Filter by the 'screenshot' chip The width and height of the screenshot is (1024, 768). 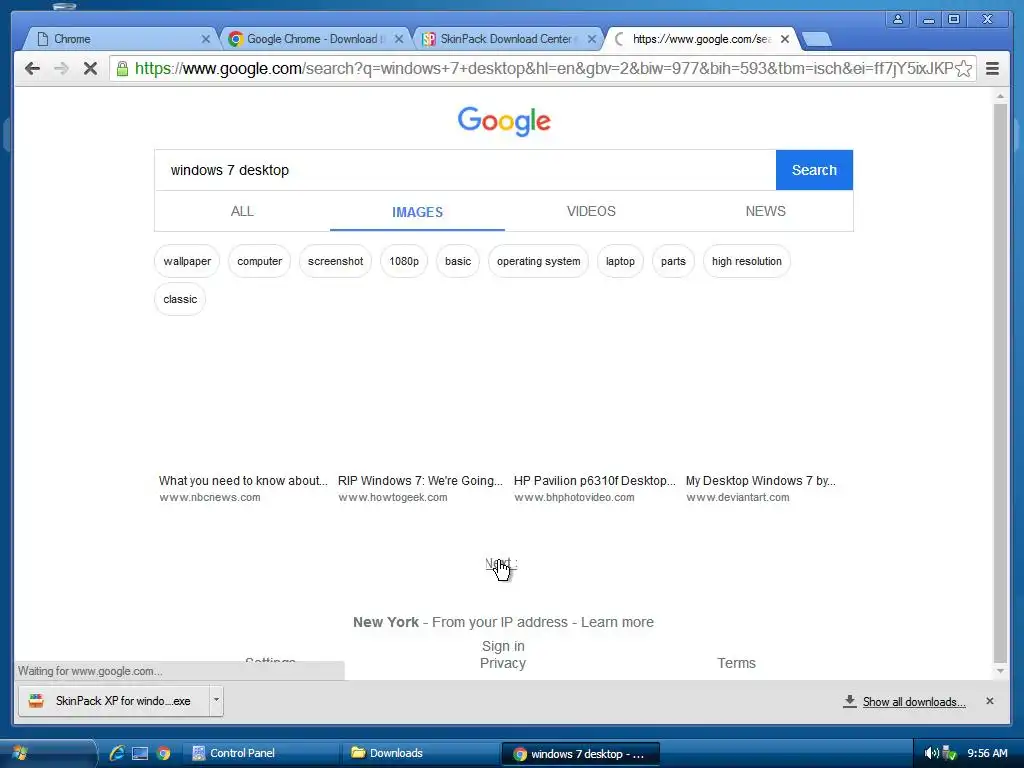(x=335, y=261)
